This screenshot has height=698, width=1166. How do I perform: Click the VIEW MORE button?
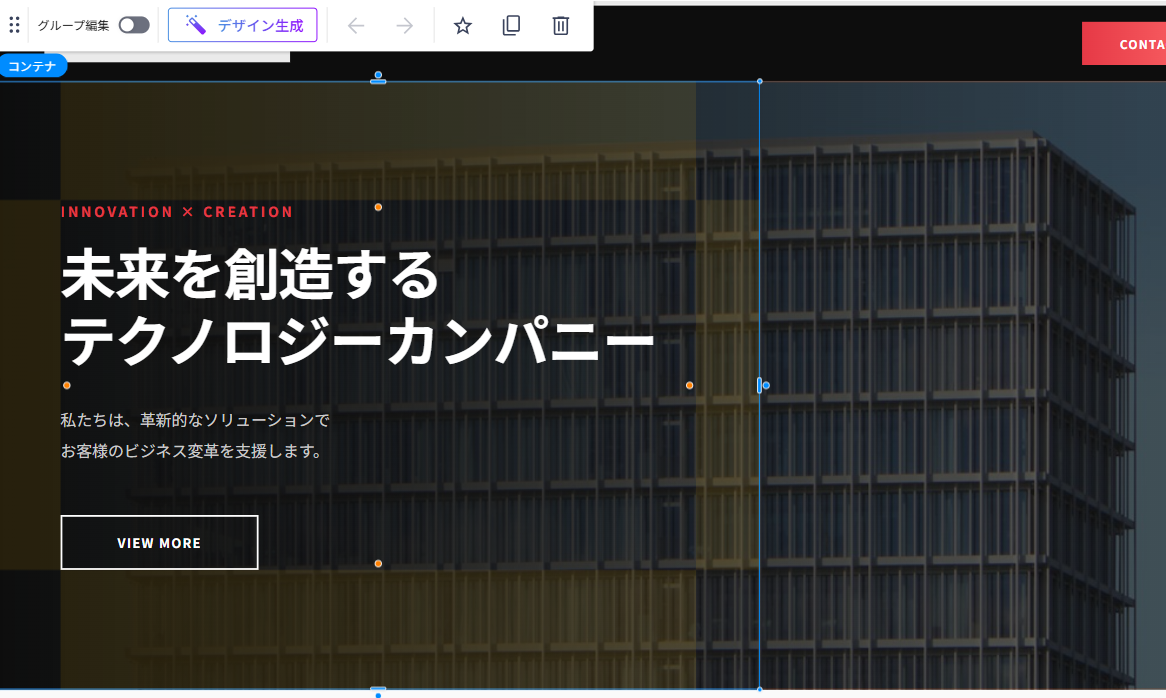click(x=159, y=543)
